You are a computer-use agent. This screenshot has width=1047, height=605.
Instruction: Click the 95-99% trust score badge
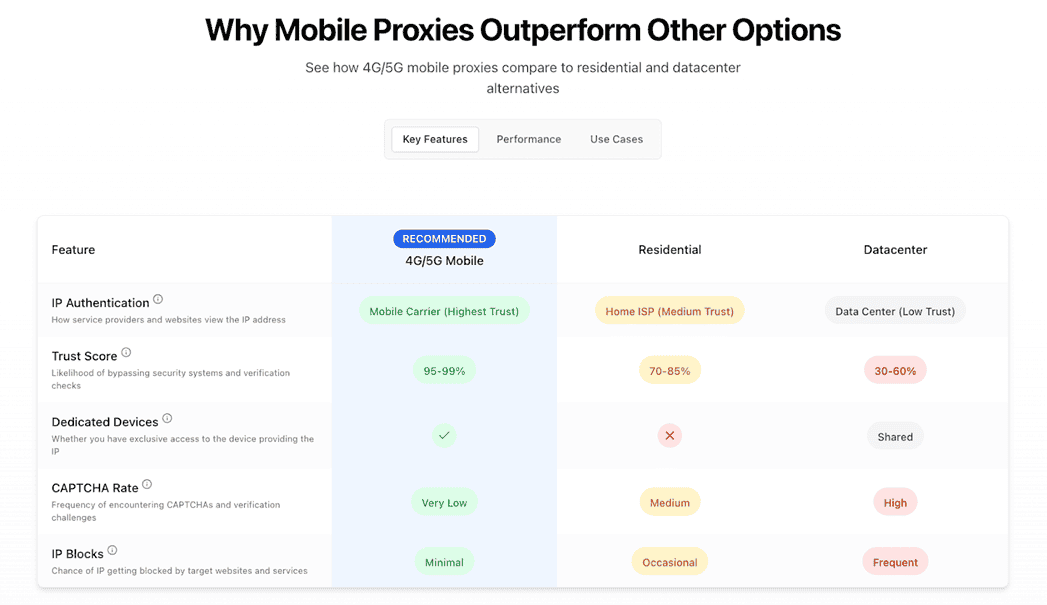point(444,371)
